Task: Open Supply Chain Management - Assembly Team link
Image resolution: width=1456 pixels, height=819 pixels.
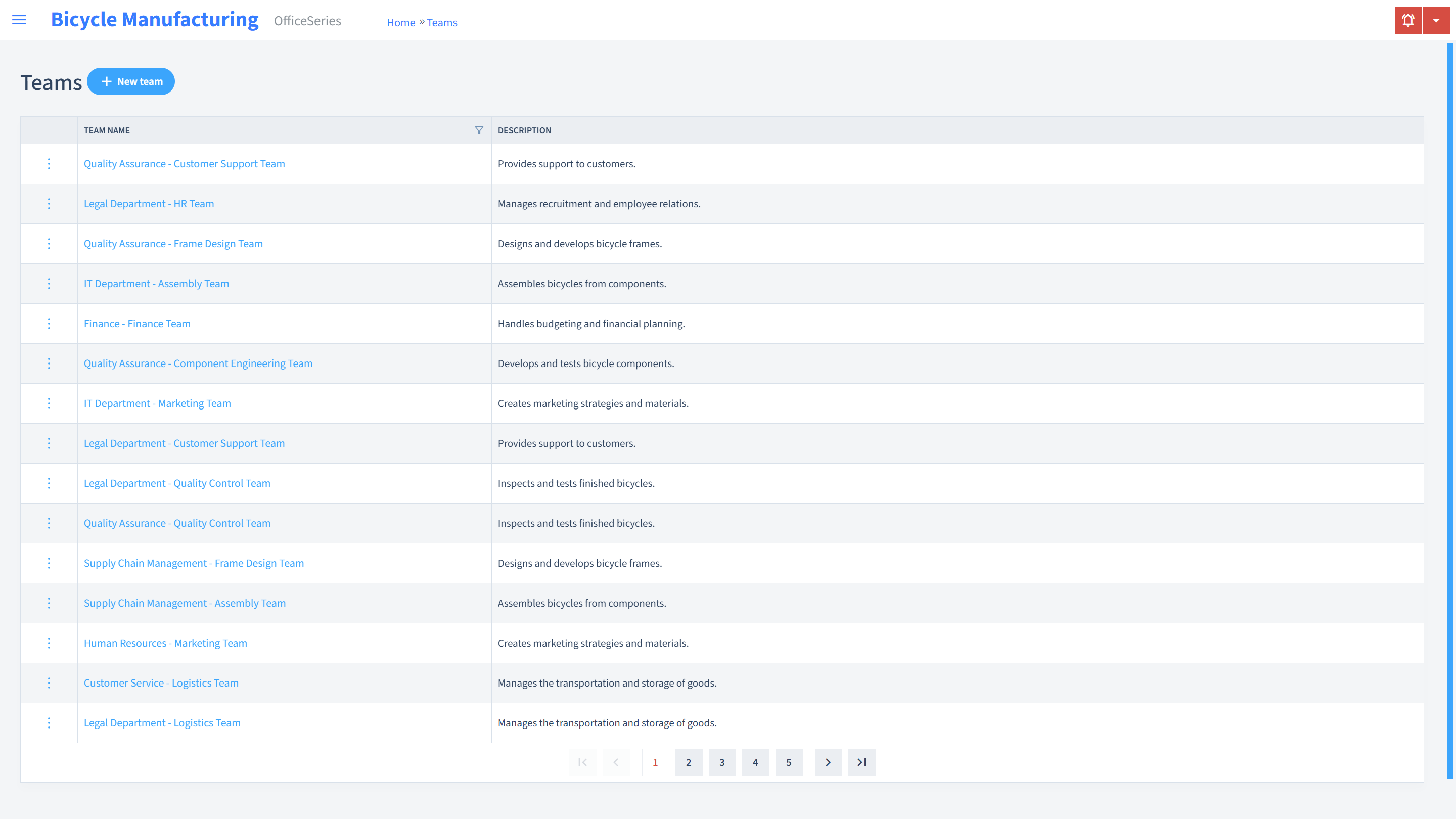Action: (x=185, y=603)
